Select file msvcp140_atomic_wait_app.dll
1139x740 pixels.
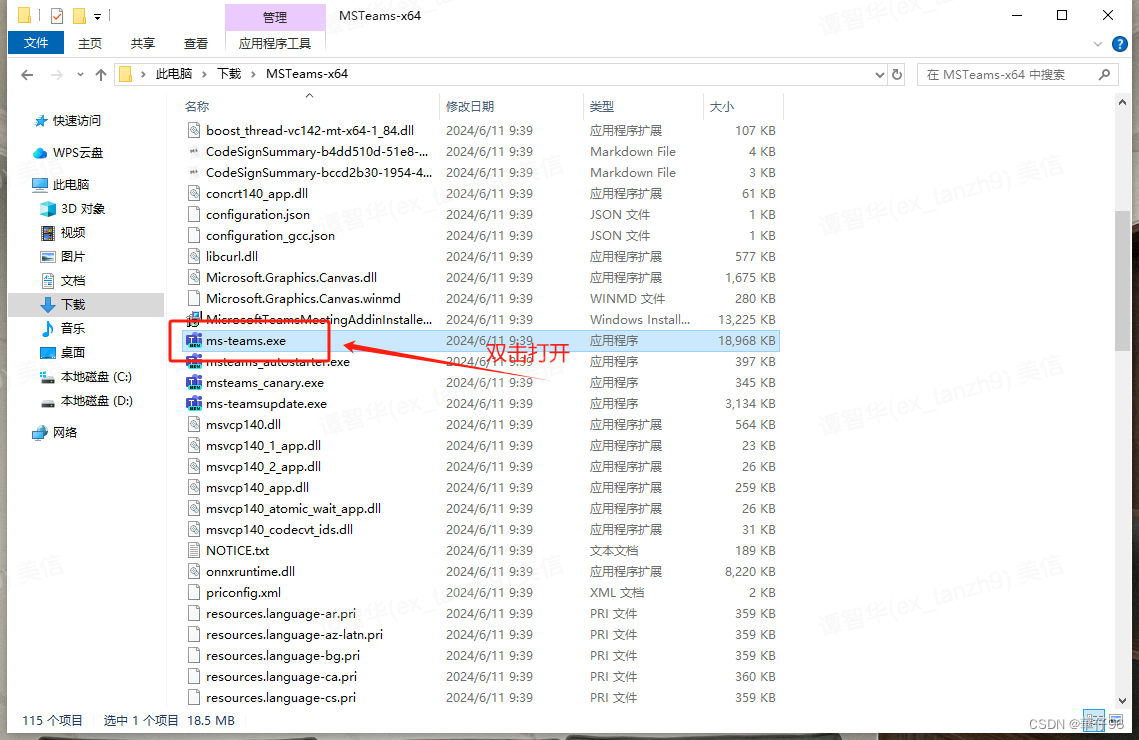point(293,508)
